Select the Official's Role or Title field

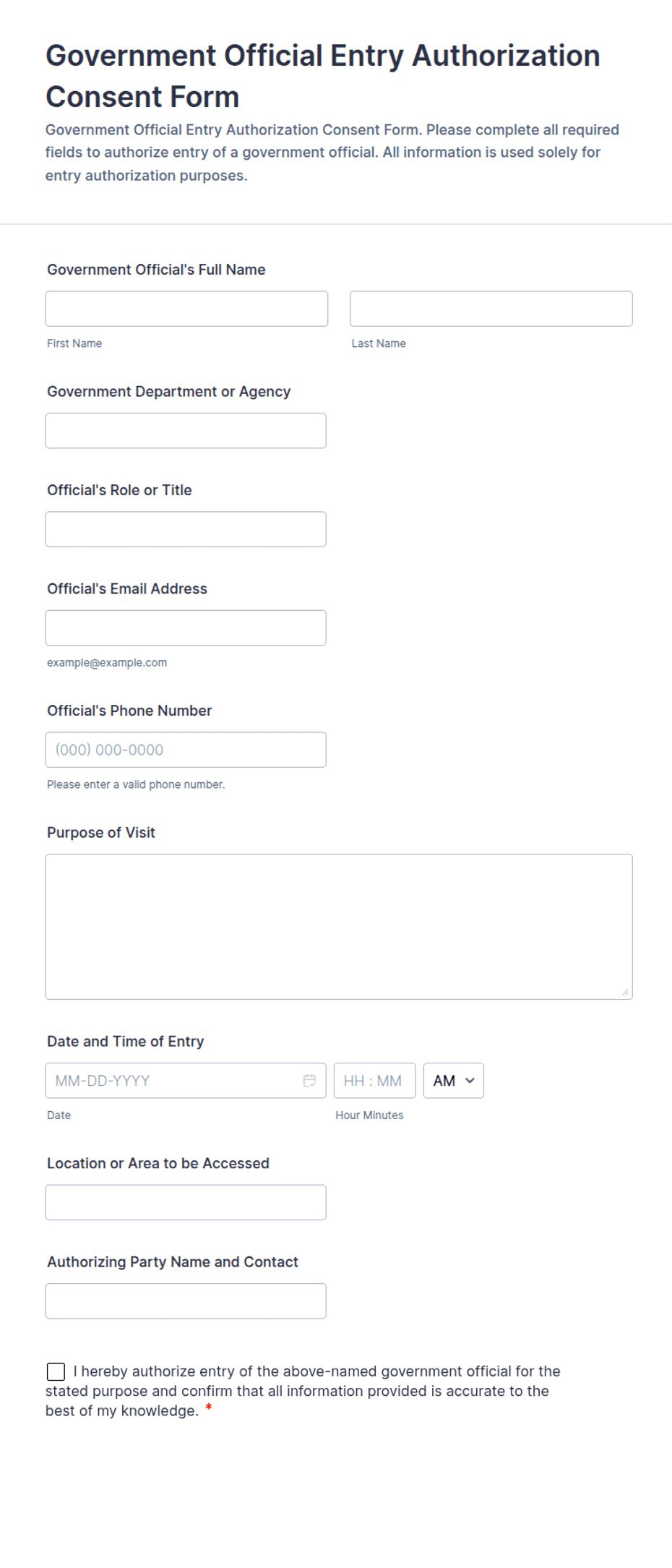[x=186, y=529]
